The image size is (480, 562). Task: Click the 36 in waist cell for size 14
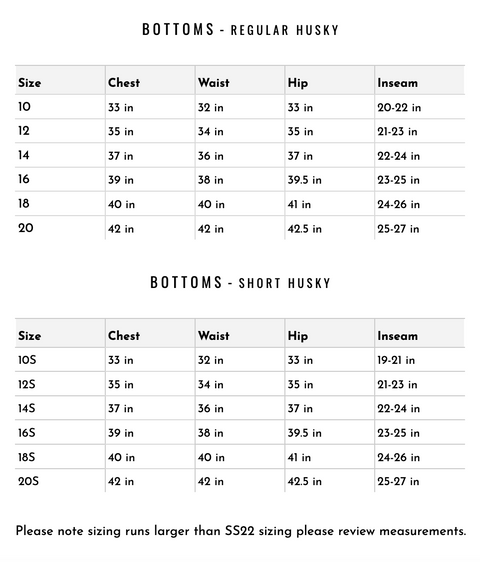click(211, 156)
